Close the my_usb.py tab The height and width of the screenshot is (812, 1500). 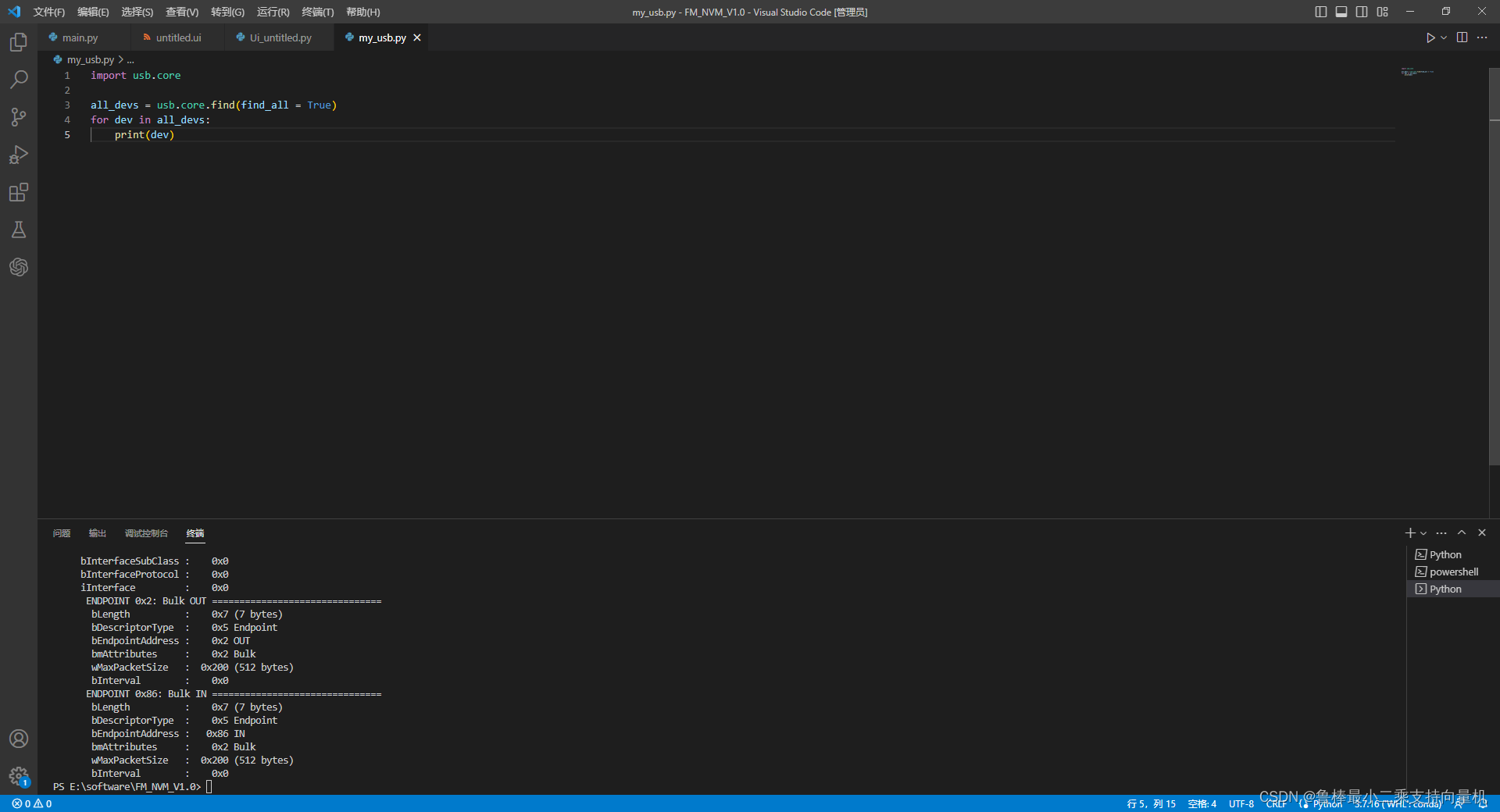(x=417, y=37)
